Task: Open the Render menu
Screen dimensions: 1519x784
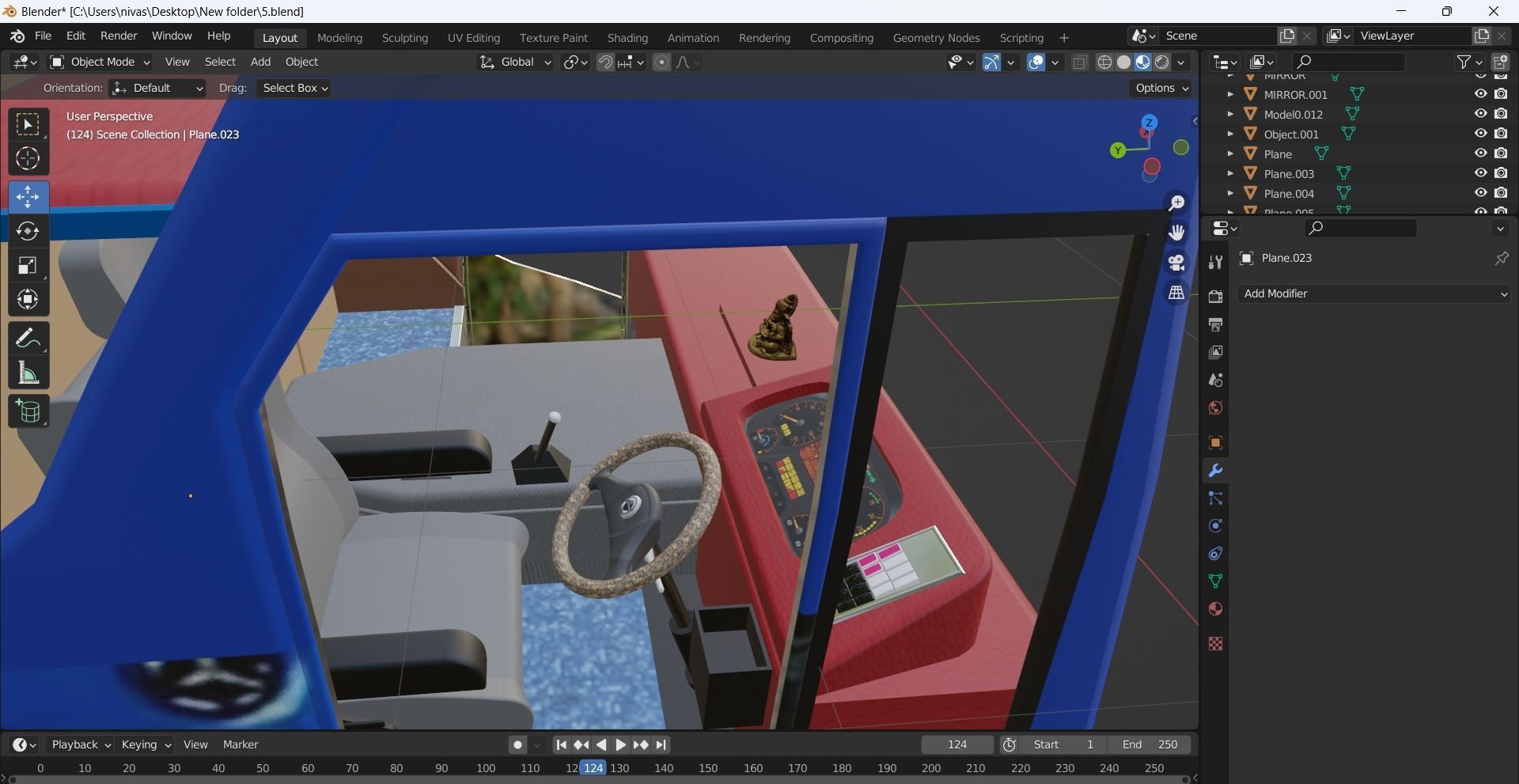Action: 118,36
